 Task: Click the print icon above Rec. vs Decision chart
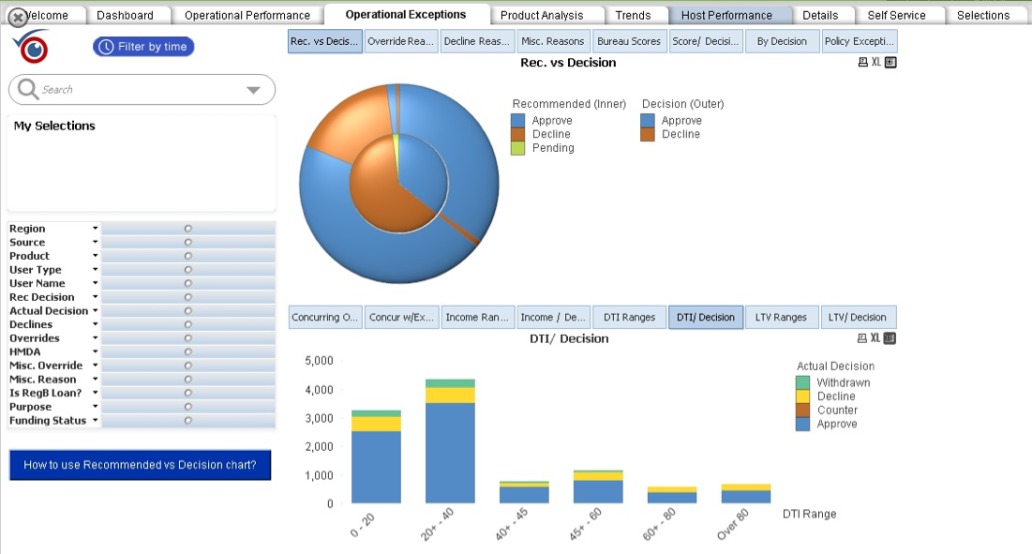863,62
